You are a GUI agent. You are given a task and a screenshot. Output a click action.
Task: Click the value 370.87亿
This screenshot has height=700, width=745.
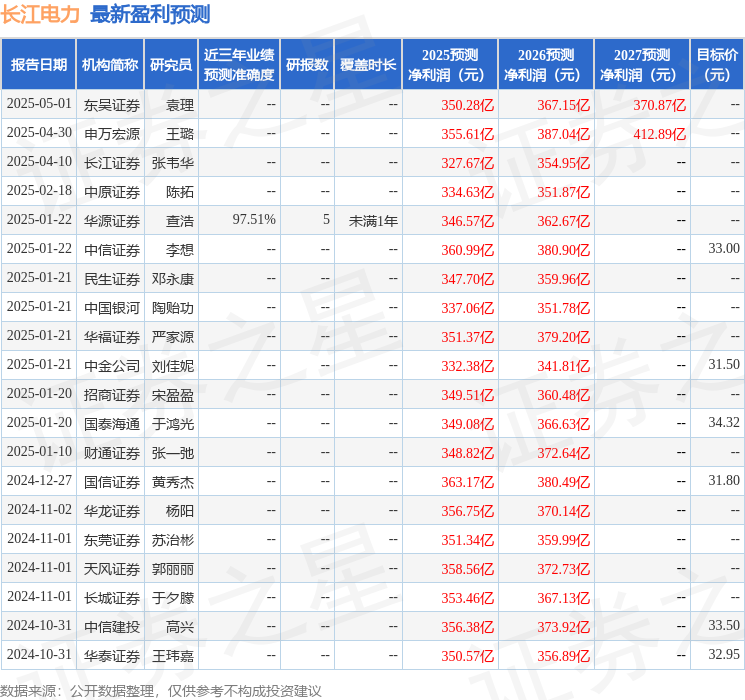point(659,105)
